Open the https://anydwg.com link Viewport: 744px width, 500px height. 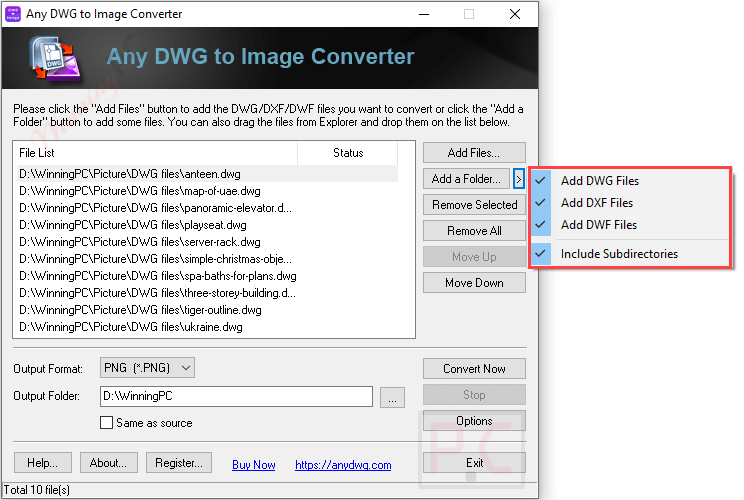pos(343,465)
